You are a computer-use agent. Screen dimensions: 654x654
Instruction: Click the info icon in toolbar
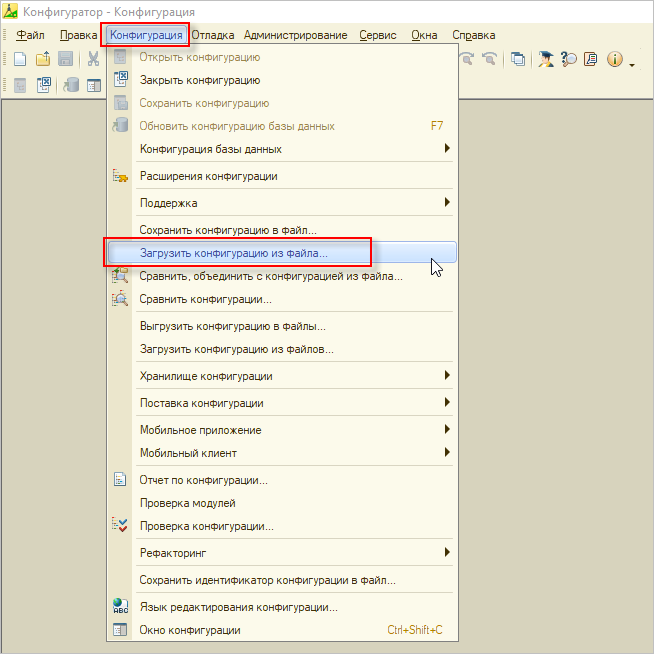tap(614, 59)
